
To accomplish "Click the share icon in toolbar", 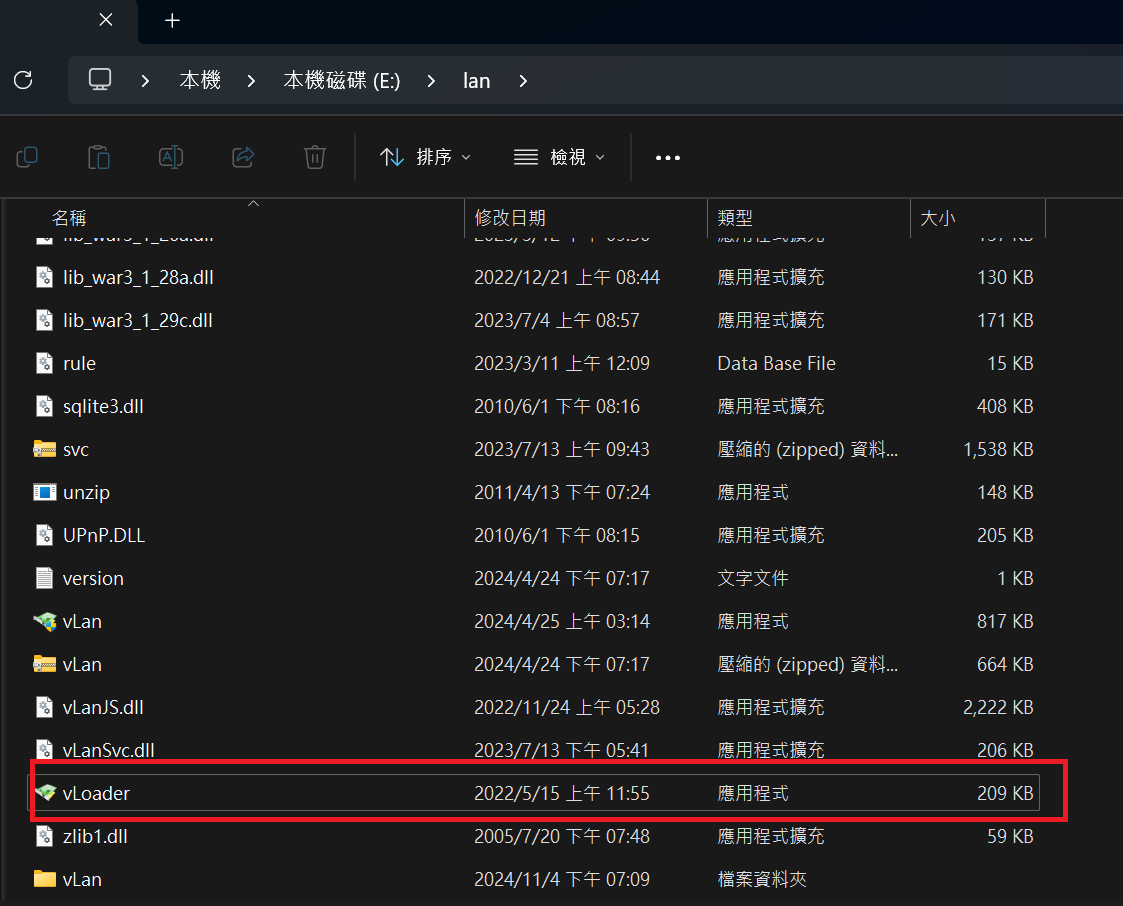I will click(243, 157).
